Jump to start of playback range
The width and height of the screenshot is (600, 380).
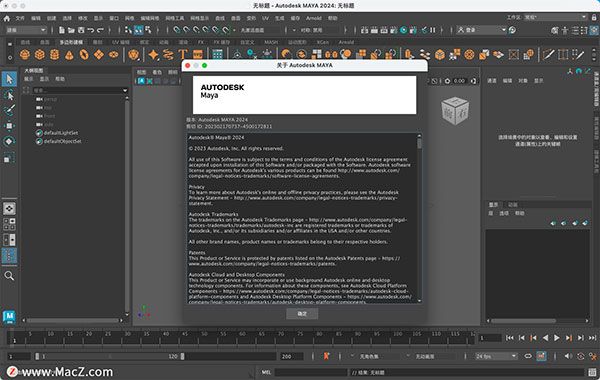tap(510, 338)
